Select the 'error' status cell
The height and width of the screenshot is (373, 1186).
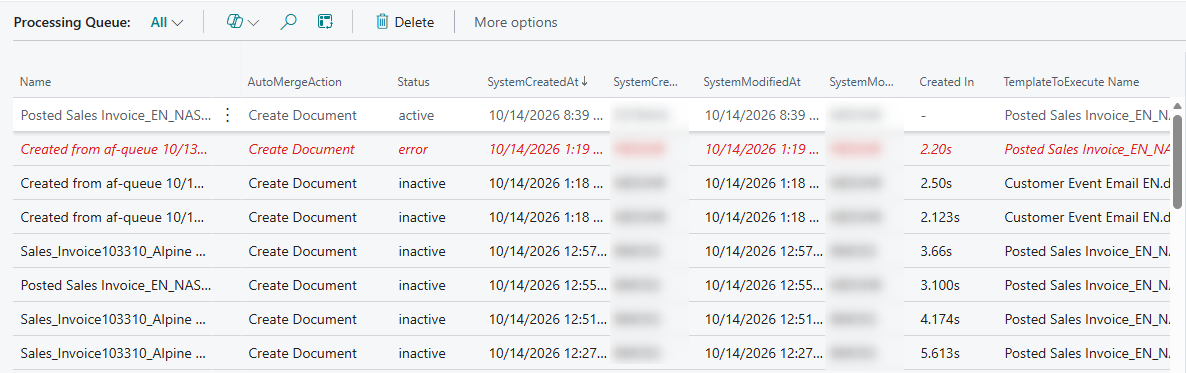pos(413,149)
